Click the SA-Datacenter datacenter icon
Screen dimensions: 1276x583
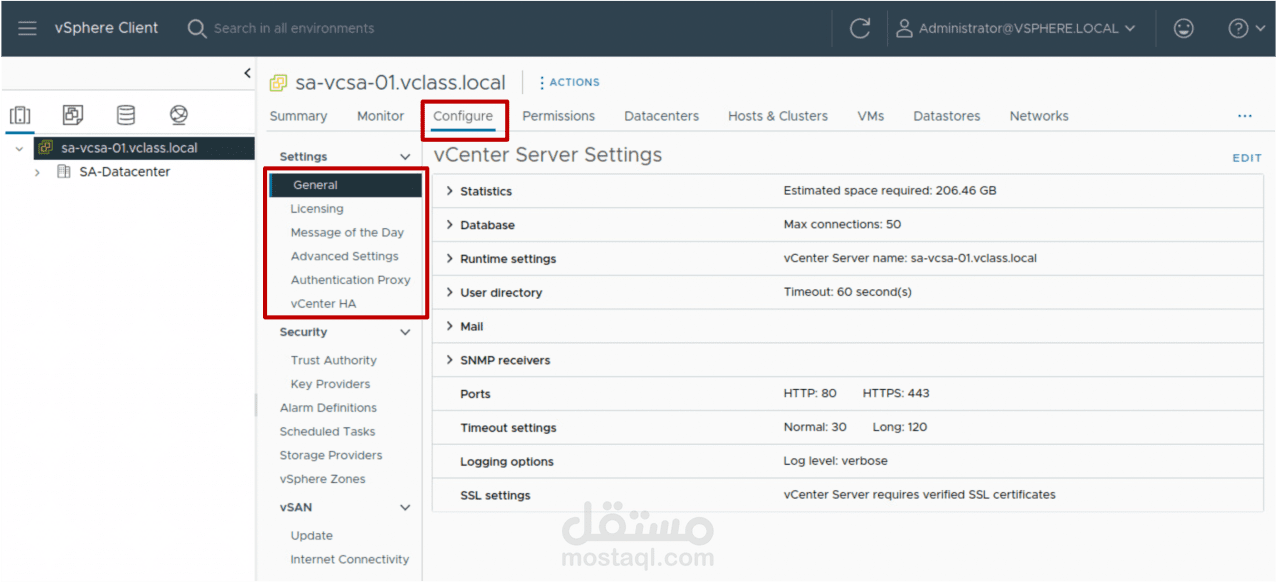tap(64, 172)
